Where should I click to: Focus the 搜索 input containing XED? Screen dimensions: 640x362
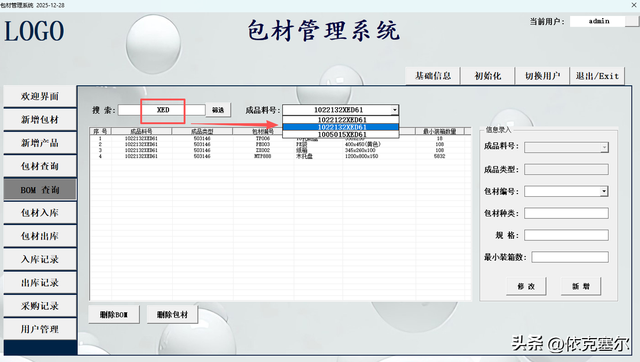tap(162, 110)
